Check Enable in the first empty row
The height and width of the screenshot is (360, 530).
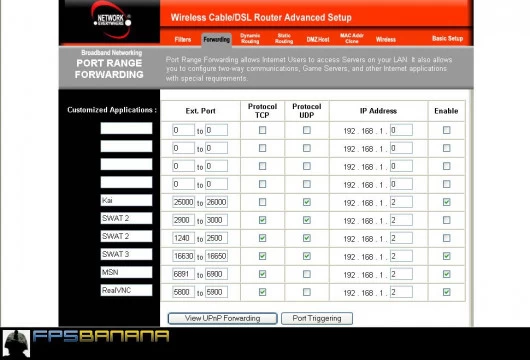pos(447,130)
